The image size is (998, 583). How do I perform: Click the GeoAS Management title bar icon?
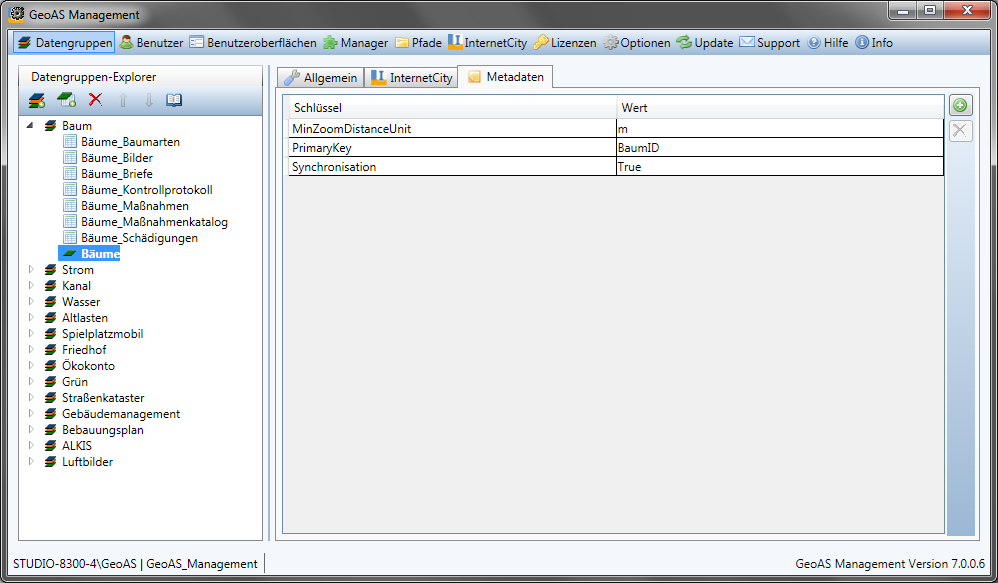pos(16,13)
